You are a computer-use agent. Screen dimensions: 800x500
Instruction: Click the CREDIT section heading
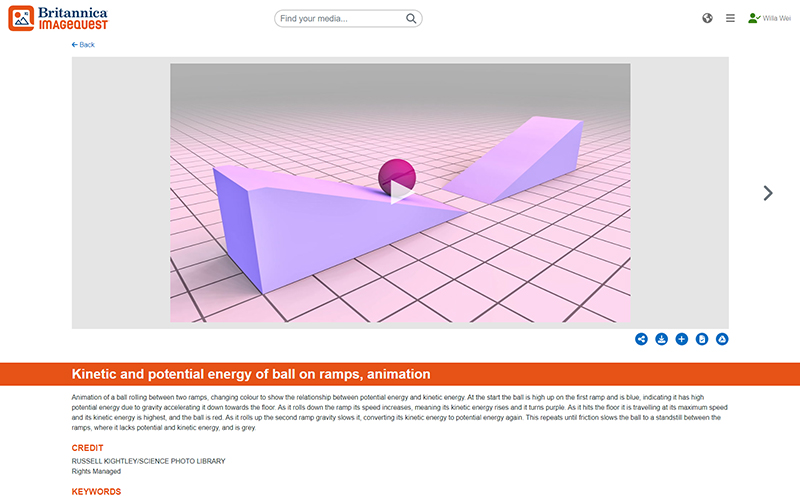[x=87, y=448]
